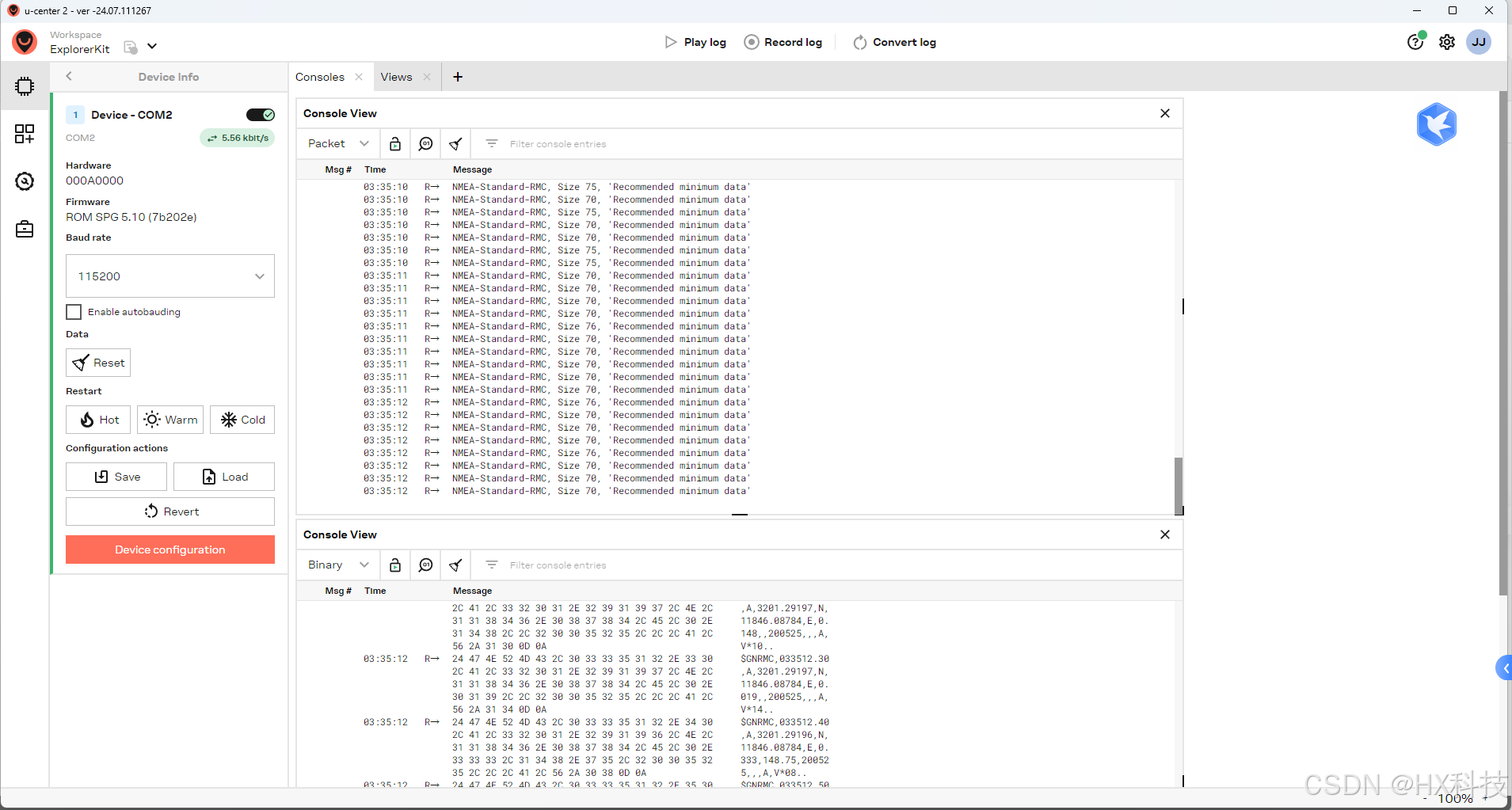The image size is (1512, 810).
Task: Toggle scroll lock in Binary console
Action: pyautogui.click(x=395, y=565)
